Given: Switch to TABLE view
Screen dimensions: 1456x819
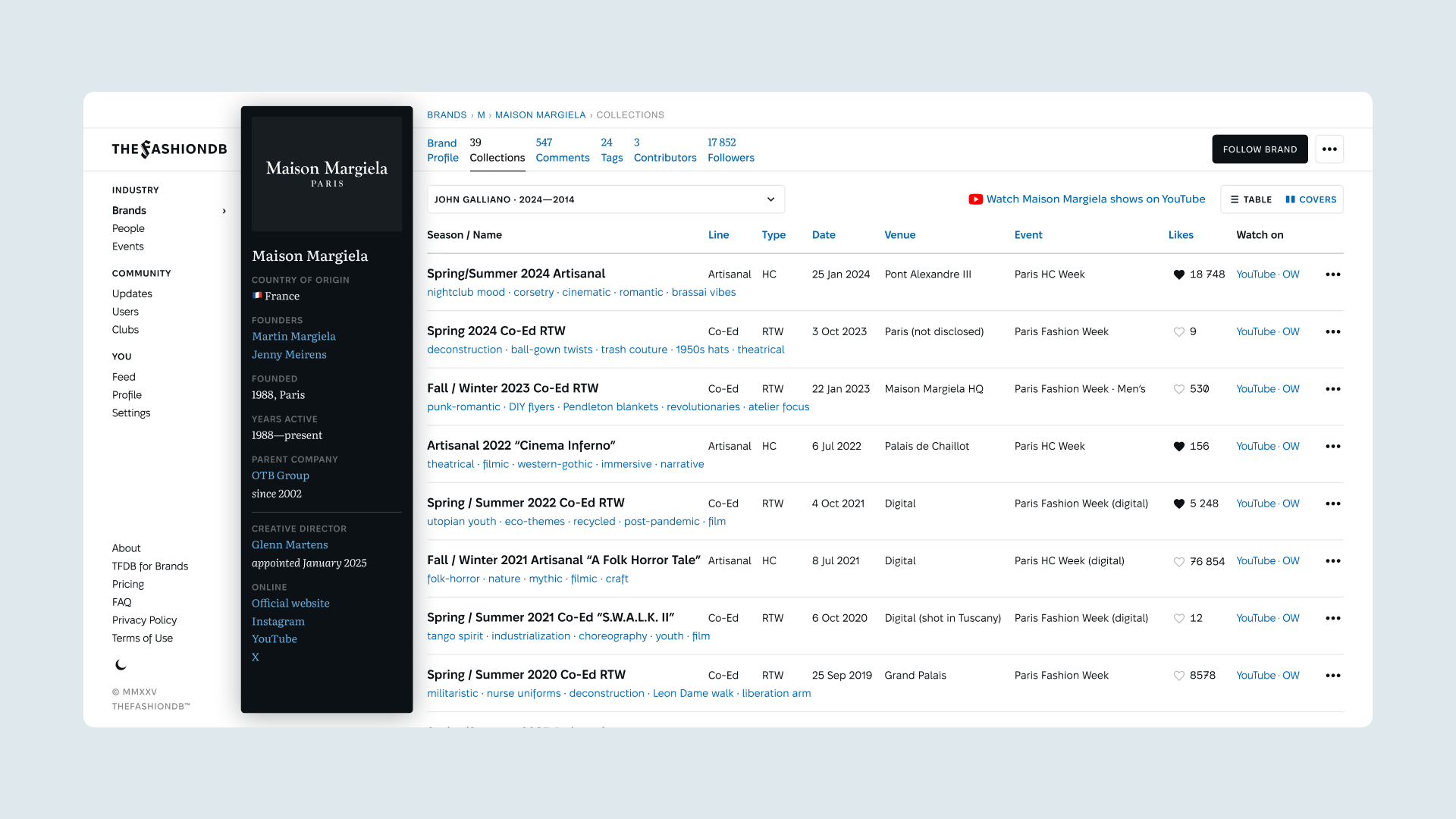Looking at the screenshot, I should pos(1250,199).
